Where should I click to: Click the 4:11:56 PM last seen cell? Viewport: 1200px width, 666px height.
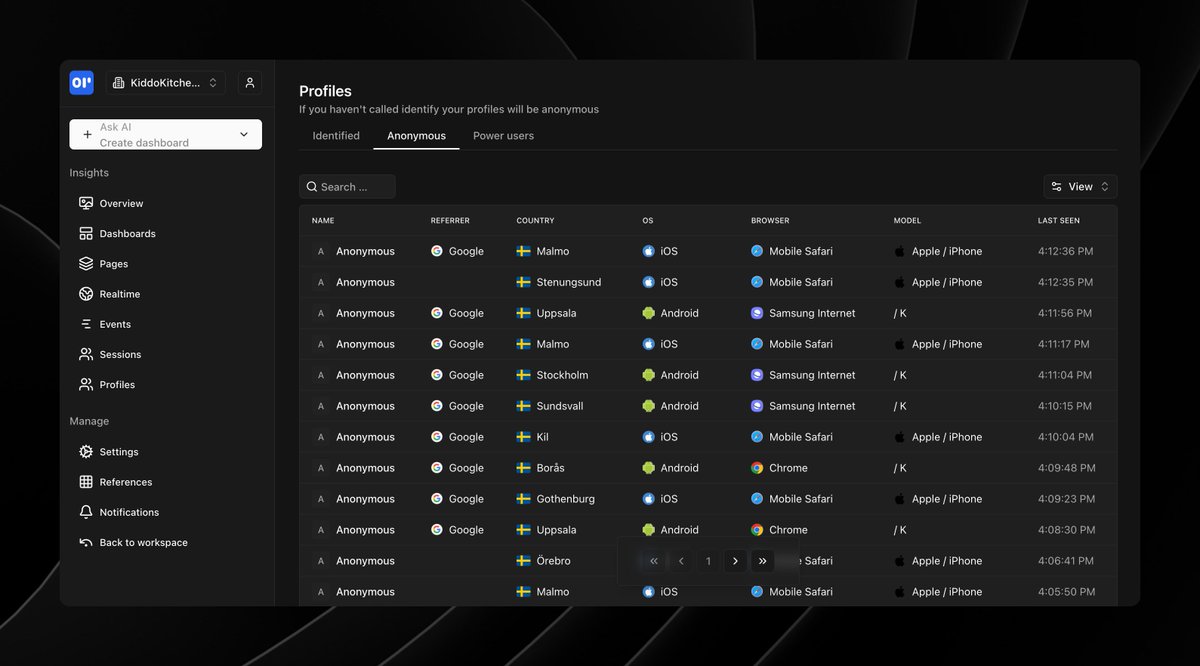1065,313
